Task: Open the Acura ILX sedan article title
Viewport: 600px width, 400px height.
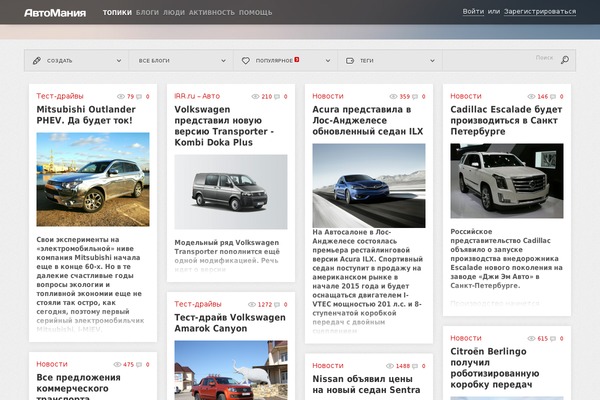Action: (x=368, y=120)
